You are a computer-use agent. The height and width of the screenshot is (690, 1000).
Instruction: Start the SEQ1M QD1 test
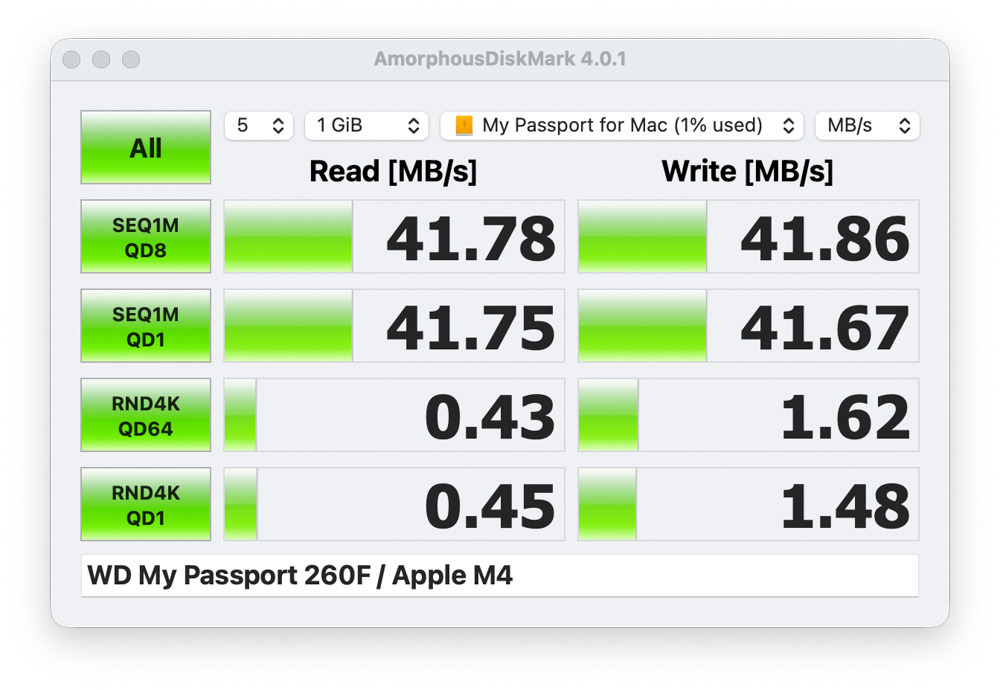click(x=145, y=326)
